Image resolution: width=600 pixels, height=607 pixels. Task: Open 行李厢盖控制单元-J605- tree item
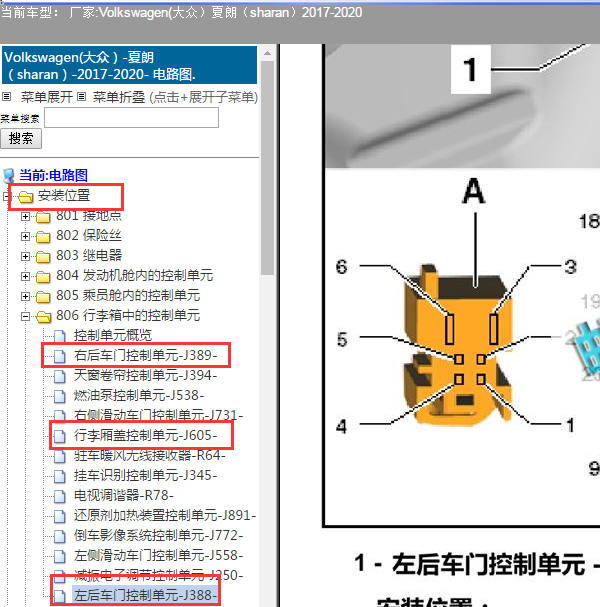pos(146,436)
